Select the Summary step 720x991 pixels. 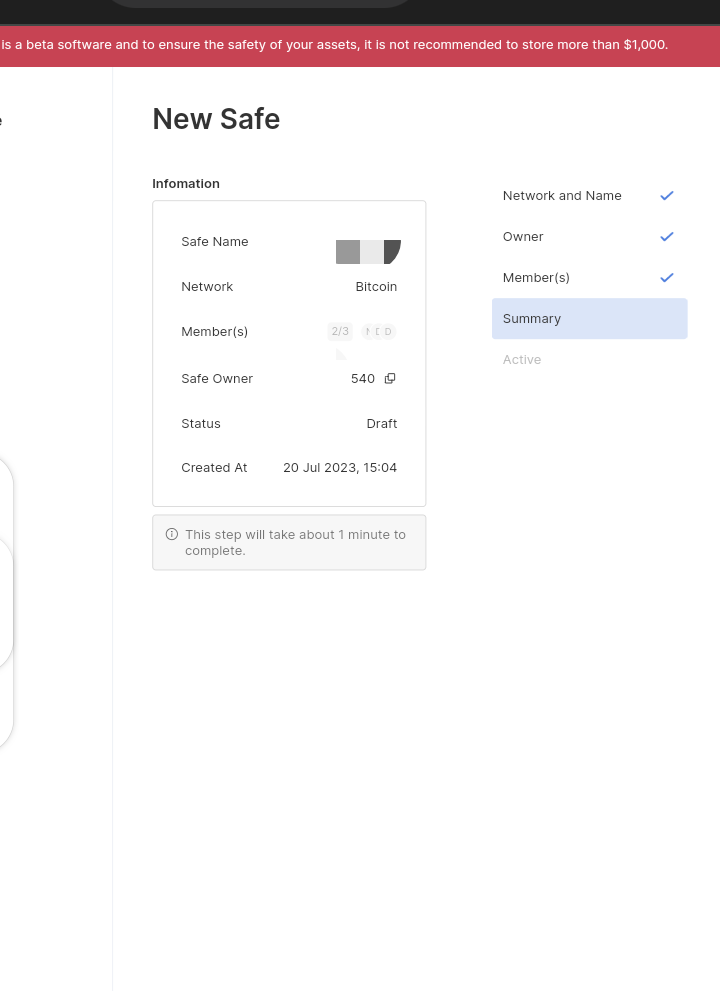[x=589, y=319]
